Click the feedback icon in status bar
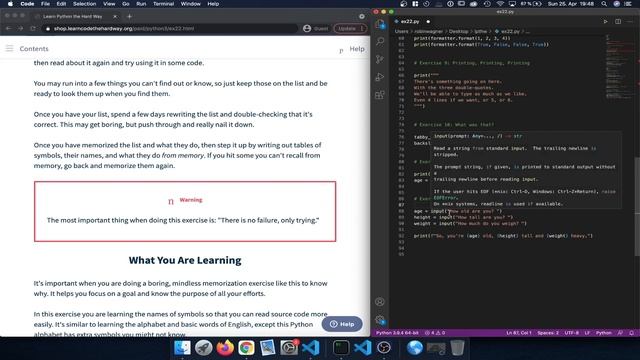 pos(620,333)
